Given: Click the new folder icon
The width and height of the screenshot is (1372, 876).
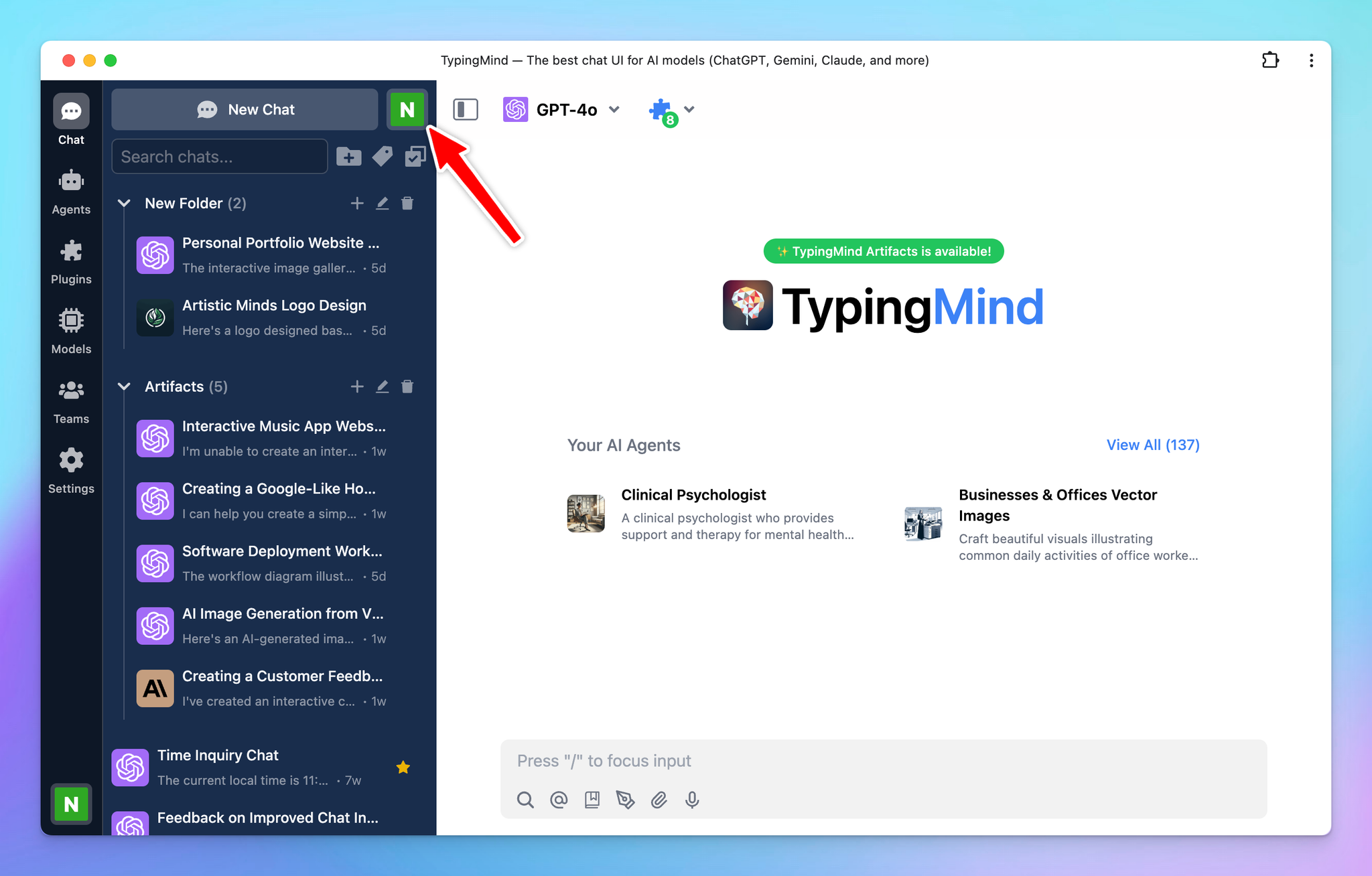Looking at the screenshot, I should 348,157.
